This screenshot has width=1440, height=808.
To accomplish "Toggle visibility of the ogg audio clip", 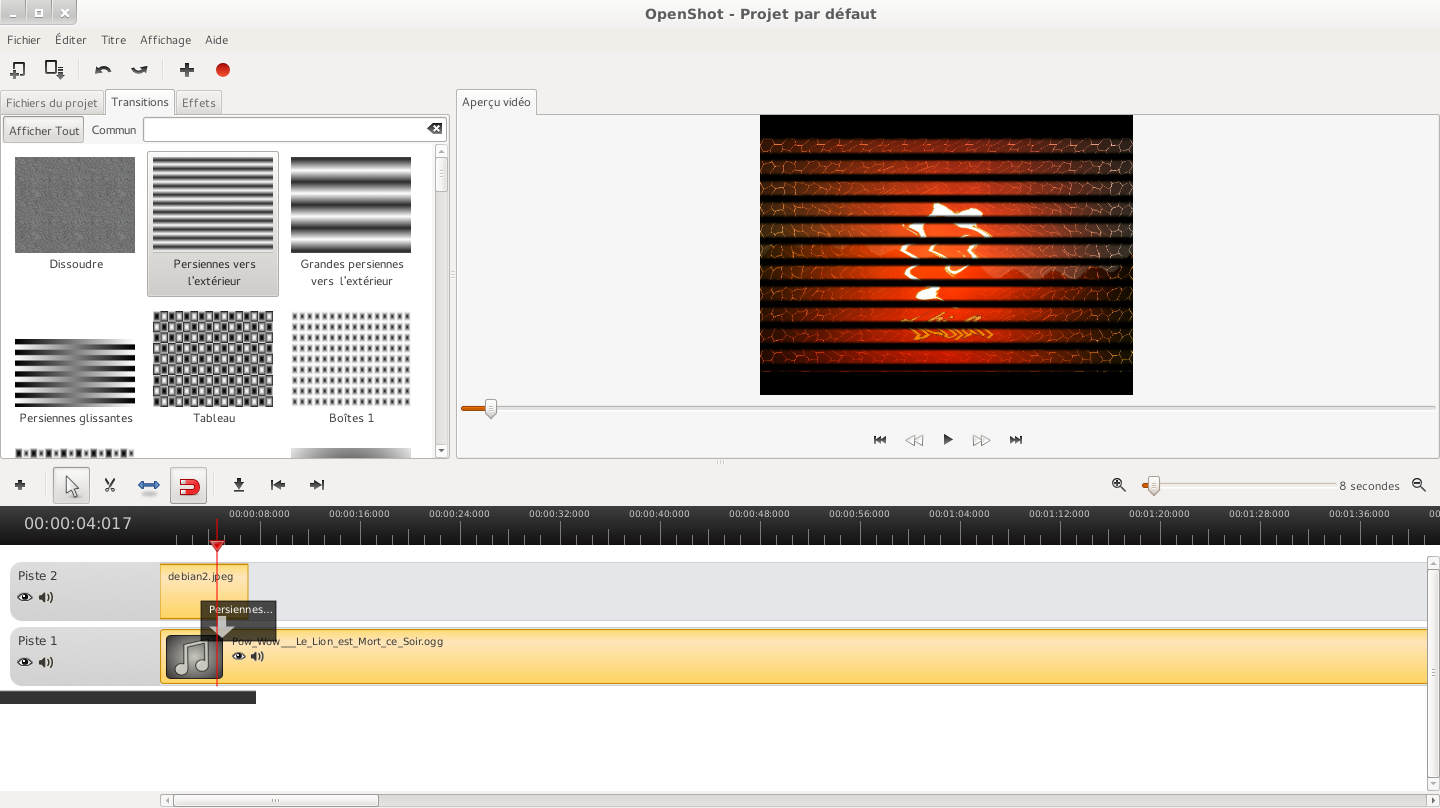I will click(239, 657).
